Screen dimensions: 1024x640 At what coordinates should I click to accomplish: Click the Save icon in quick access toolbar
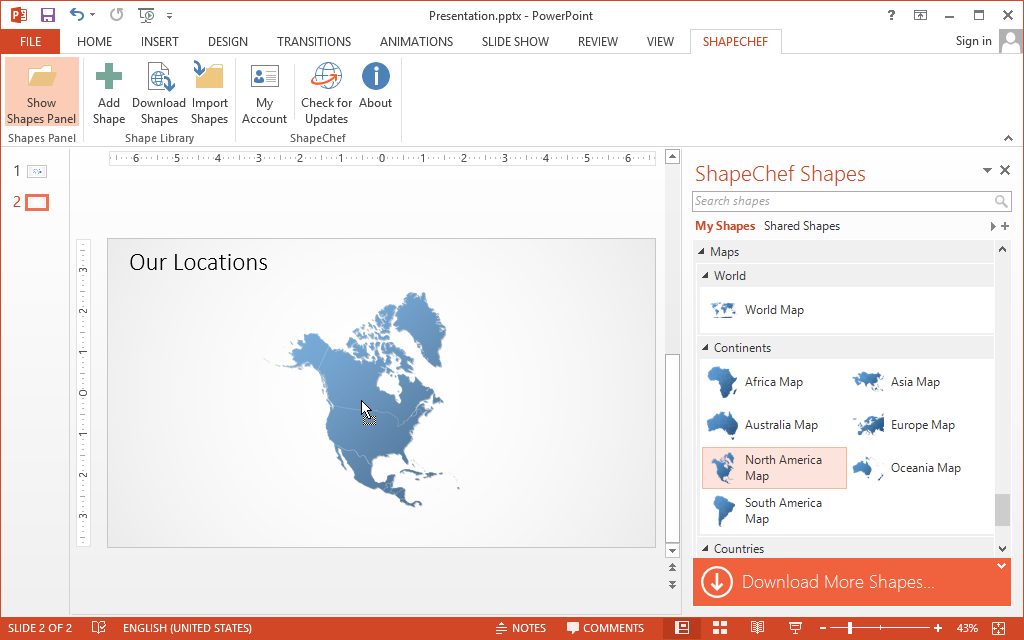click(x=48, y=15)
